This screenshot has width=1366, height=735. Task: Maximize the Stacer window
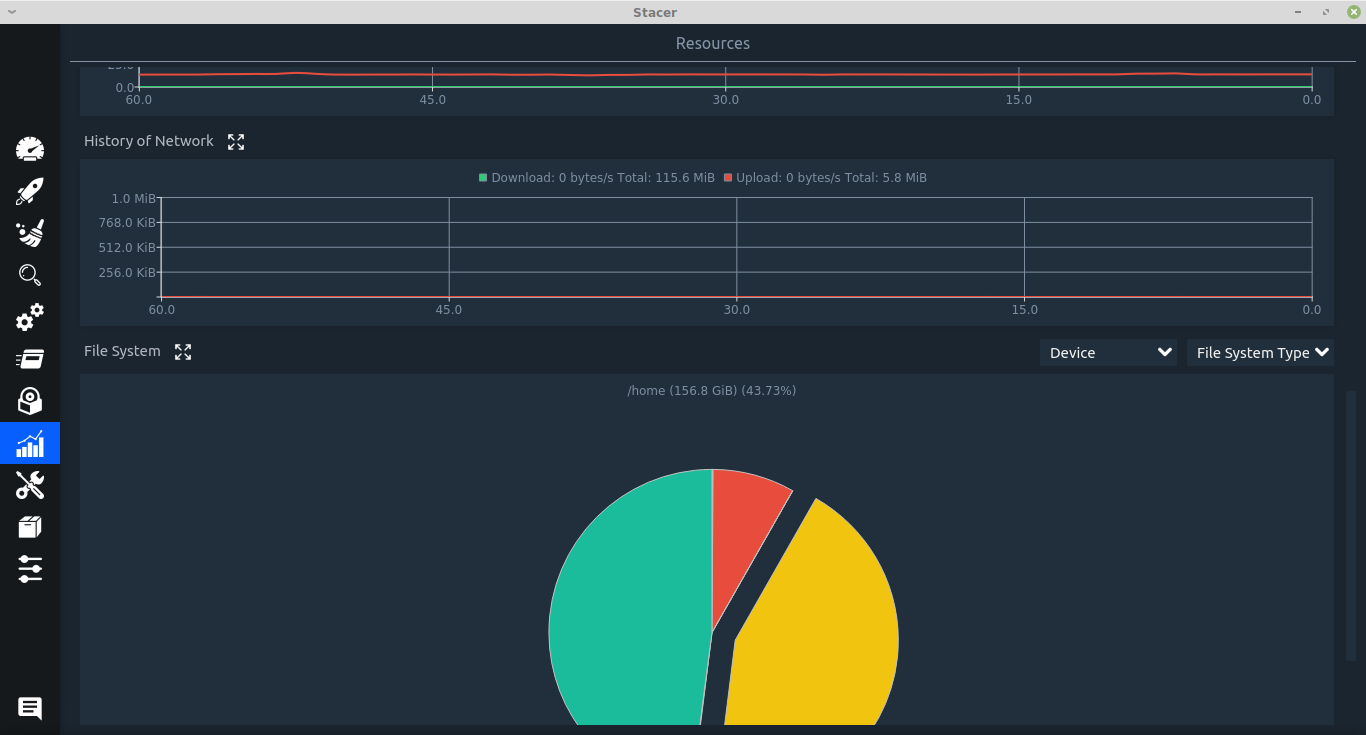click(1326, 12)
